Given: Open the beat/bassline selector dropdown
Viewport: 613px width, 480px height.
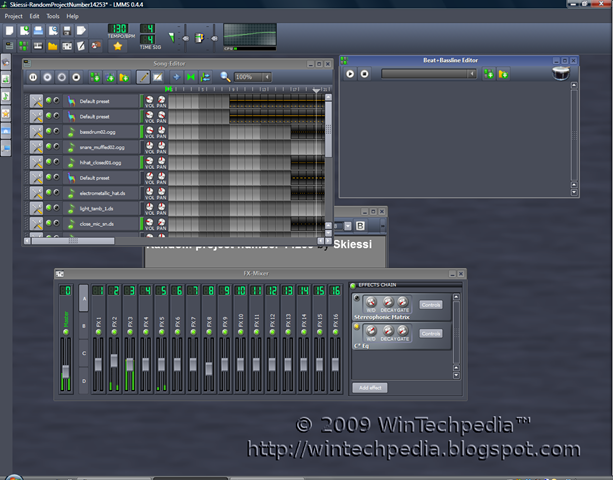Looking at the screenshot, I should click(472, 74).
